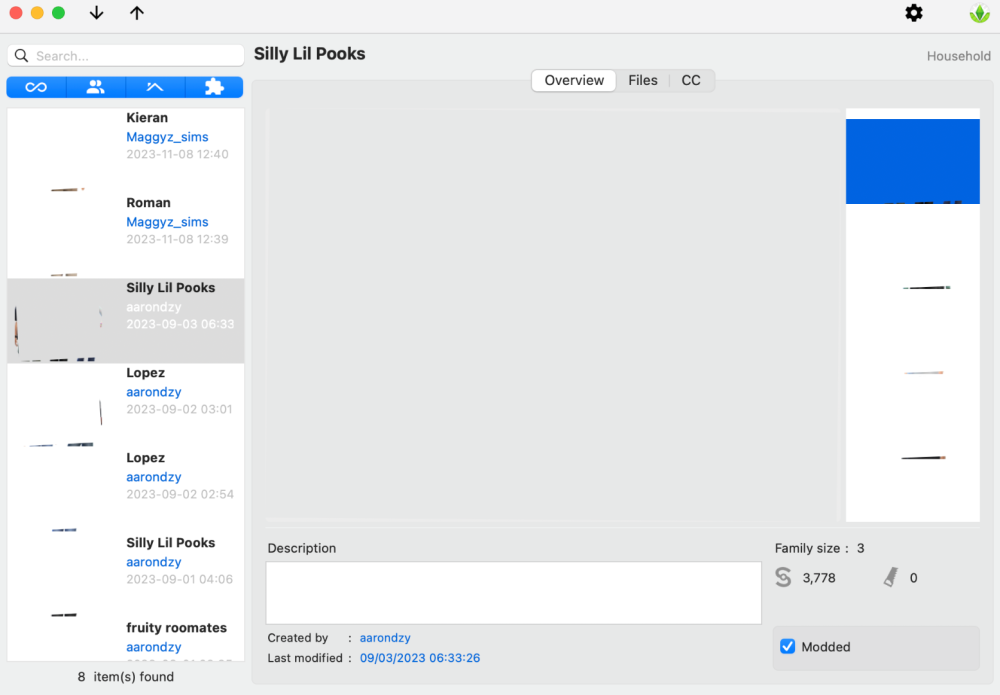Click the 8 item(s) found status
1000x695 pixels.
[126, 677]
